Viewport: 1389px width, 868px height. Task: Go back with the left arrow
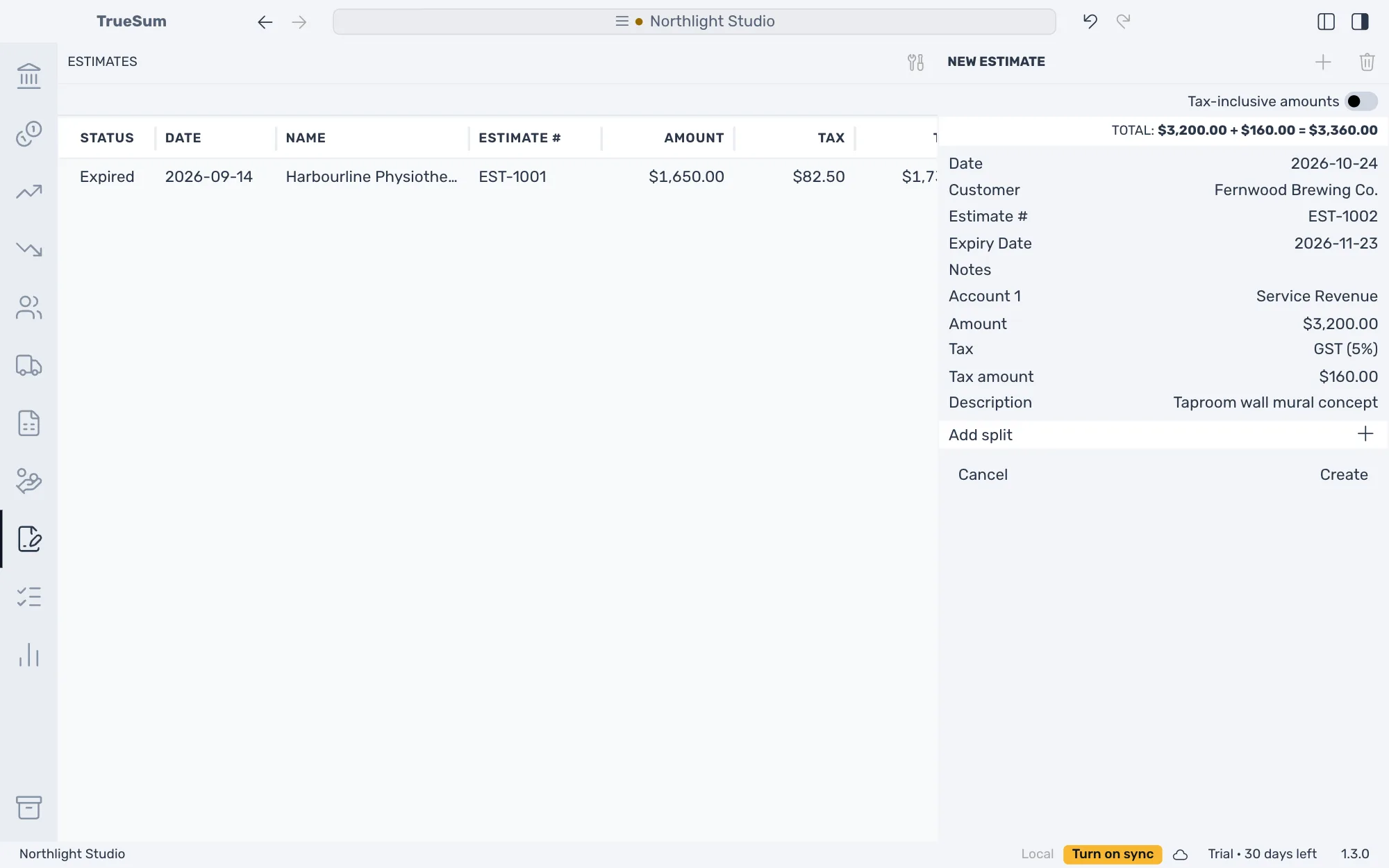click(x=265, y=22)
